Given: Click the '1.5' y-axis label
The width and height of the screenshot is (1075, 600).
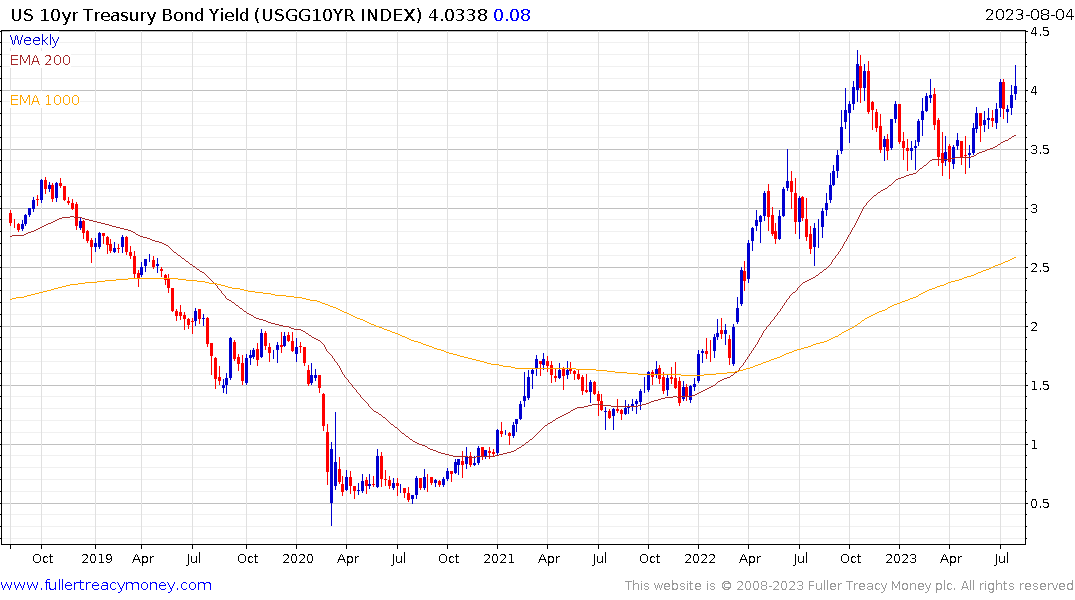Looking at the screenshot, I should tap(1039, 385).
